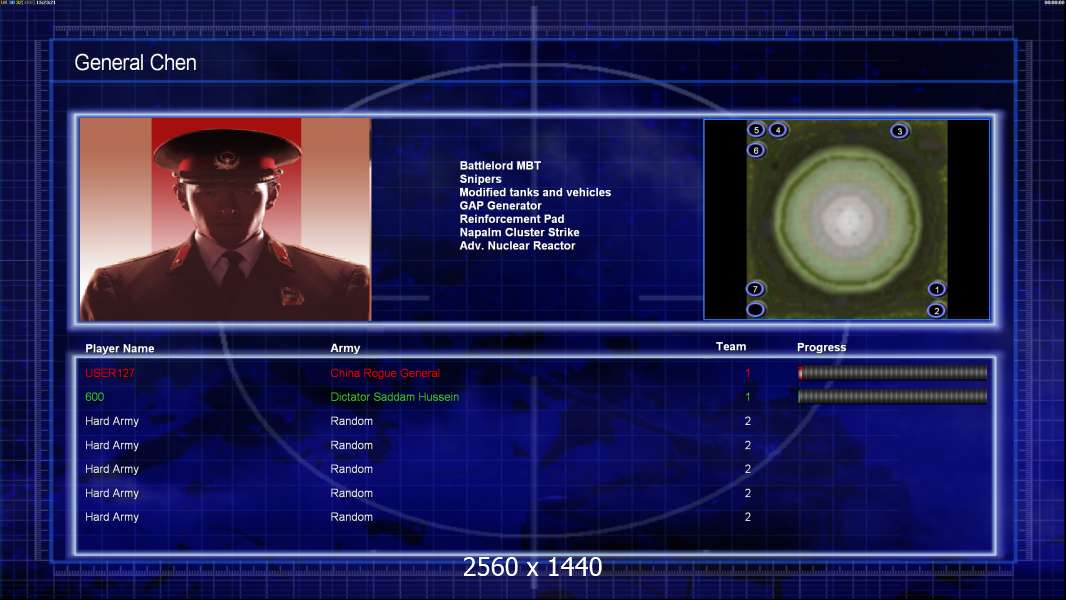Select start position 4 on the map

pos(778,130)
